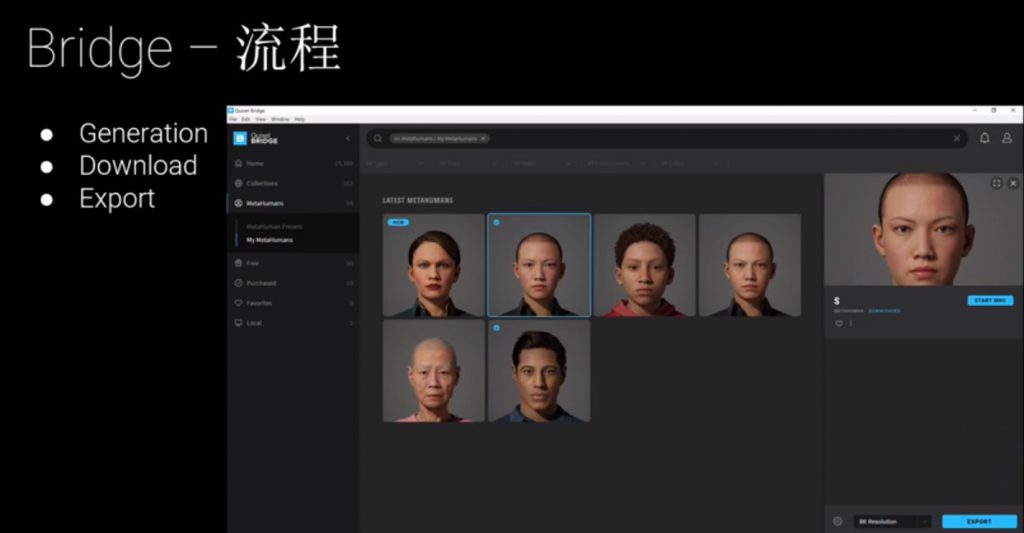Select the highlighted bald MetaHuman thumbnail
The height and width of the screenshot is (533, 1024).
(x=539, y=265)
